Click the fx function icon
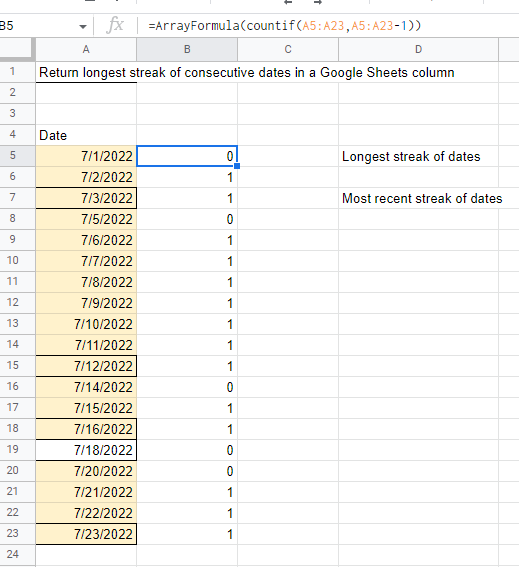 (x=115, y=26)
